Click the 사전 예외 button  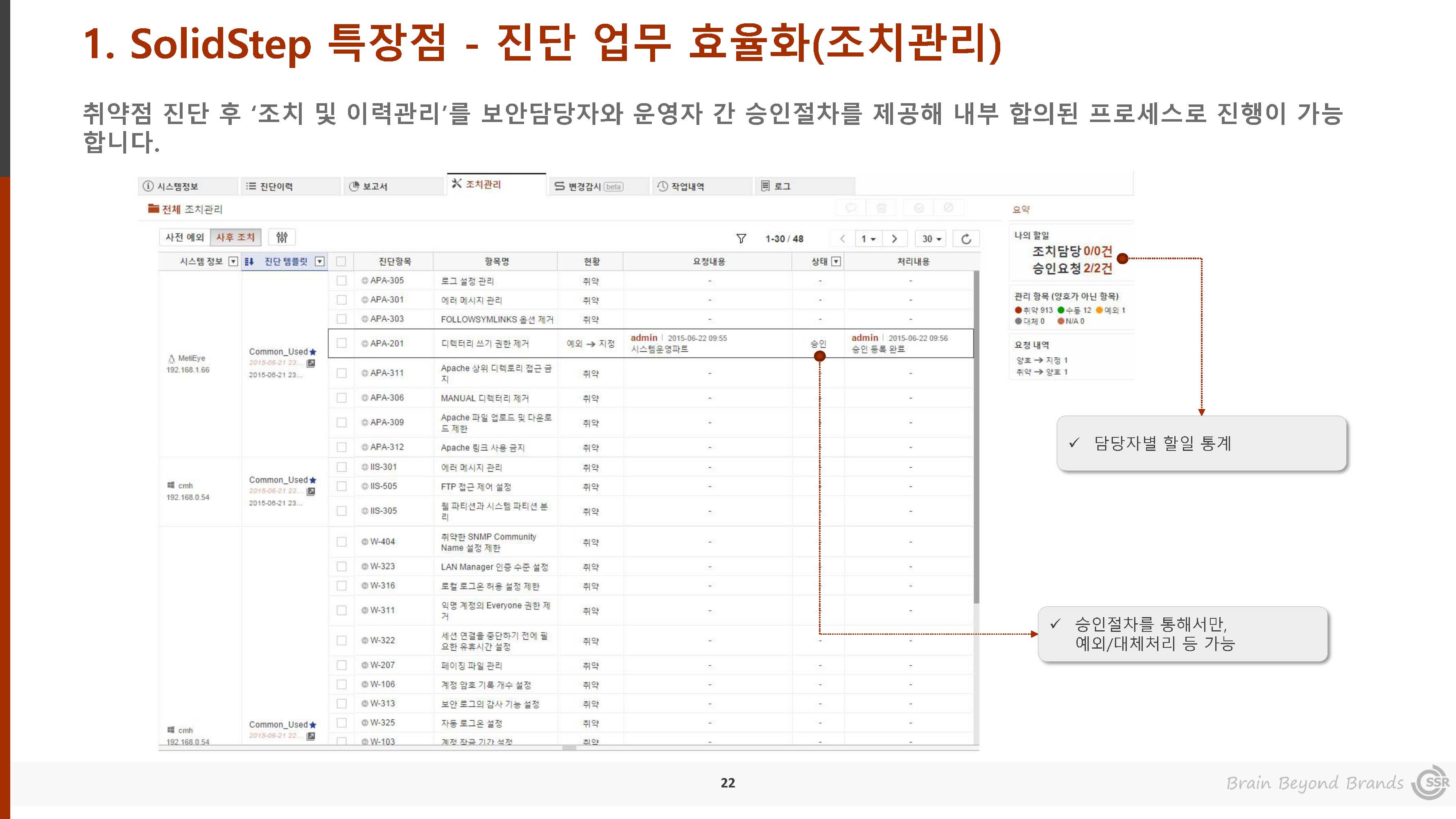tap(184, 238)
